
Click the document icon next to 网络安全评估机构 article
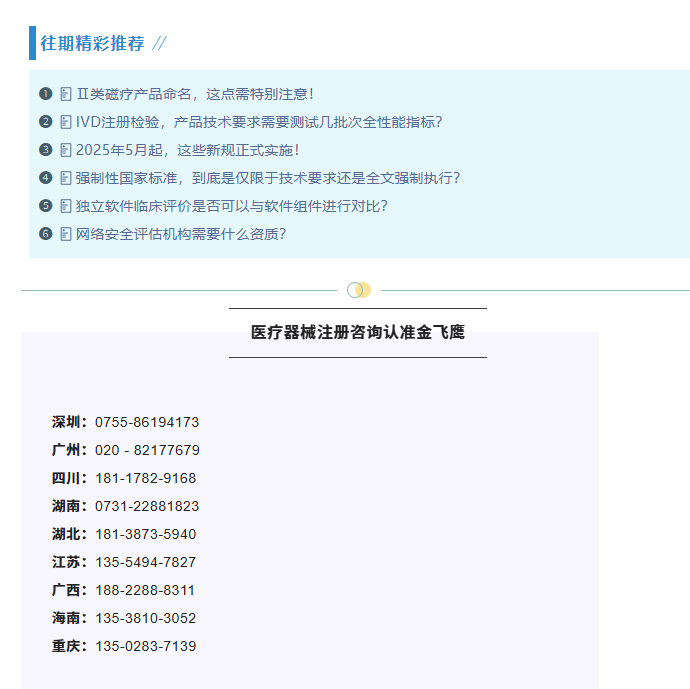tap(66, 234)
